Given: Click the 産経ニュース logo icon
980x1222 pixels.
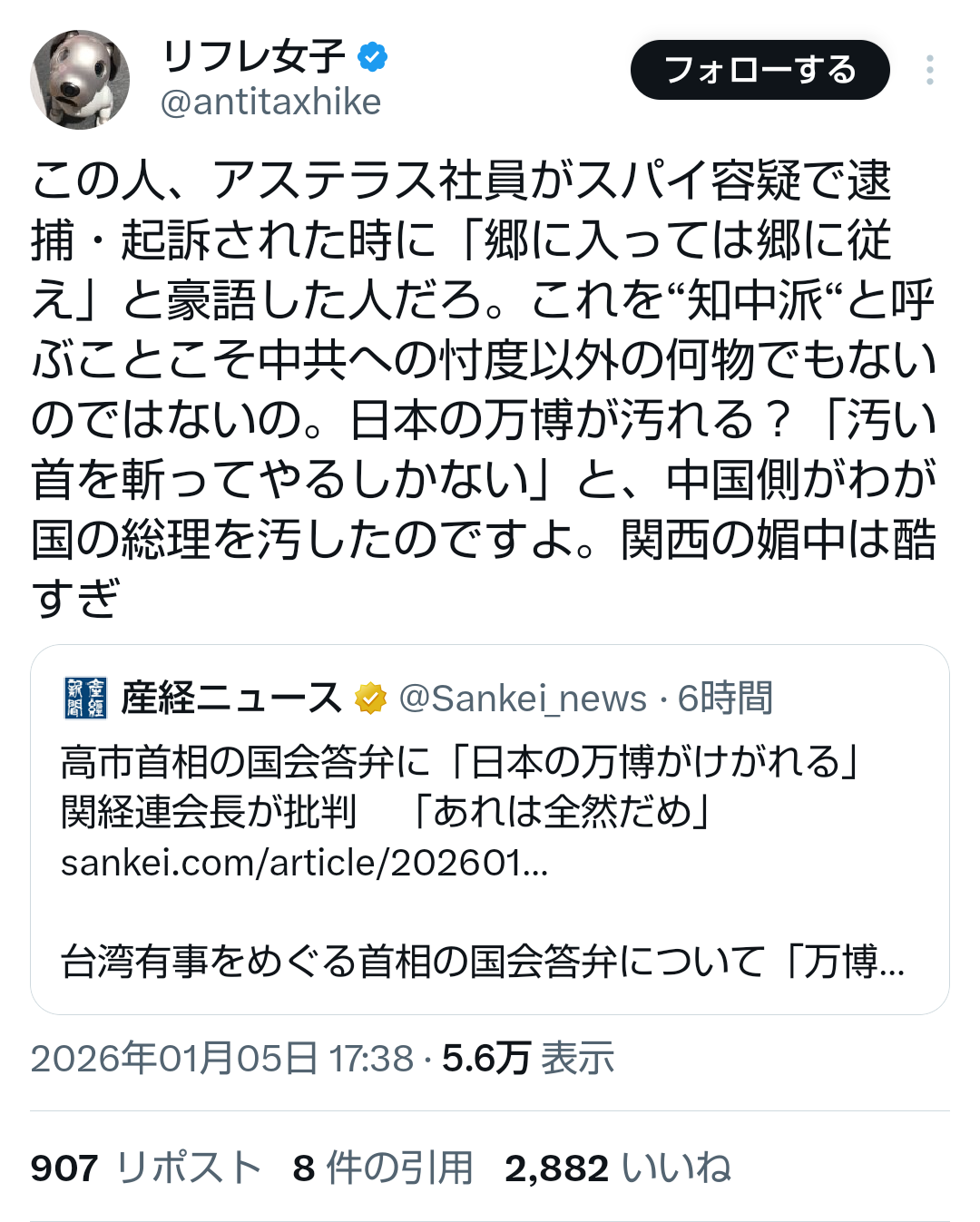Looking at the screenshot, I should coord(86,698).
